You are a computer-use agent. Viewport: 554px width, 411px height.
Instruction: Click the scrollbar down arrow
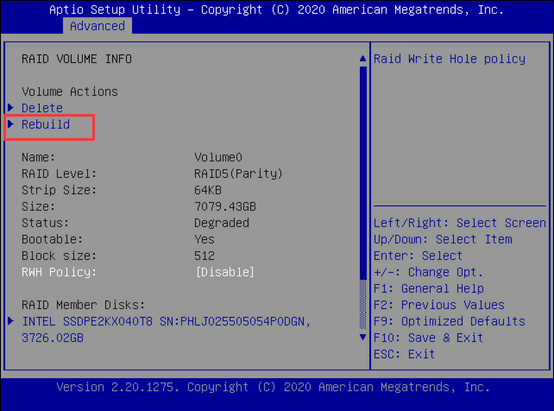(x=363, y=337)
